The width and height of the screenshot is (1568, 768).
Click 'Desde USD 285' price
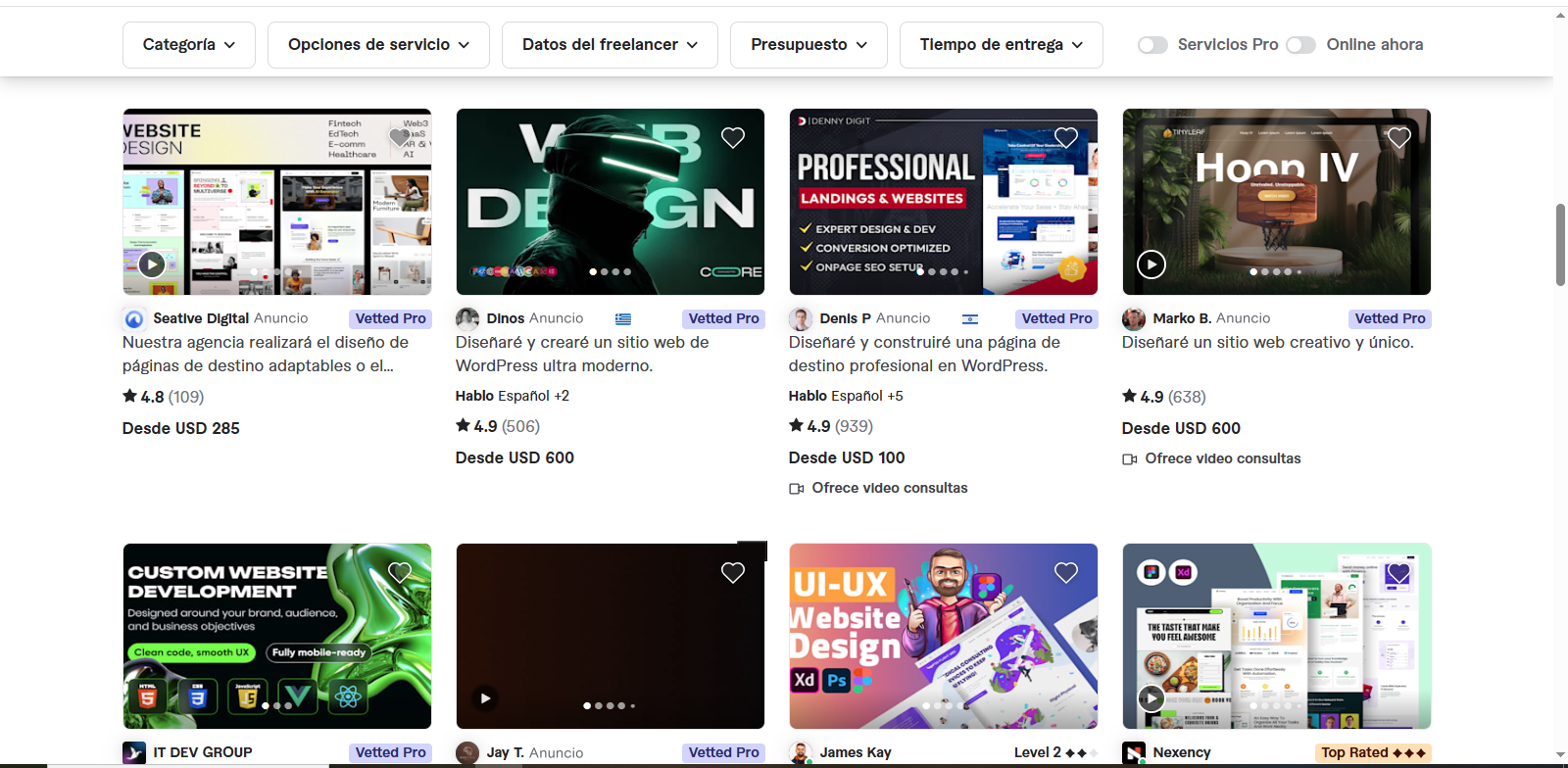(181, 428)
